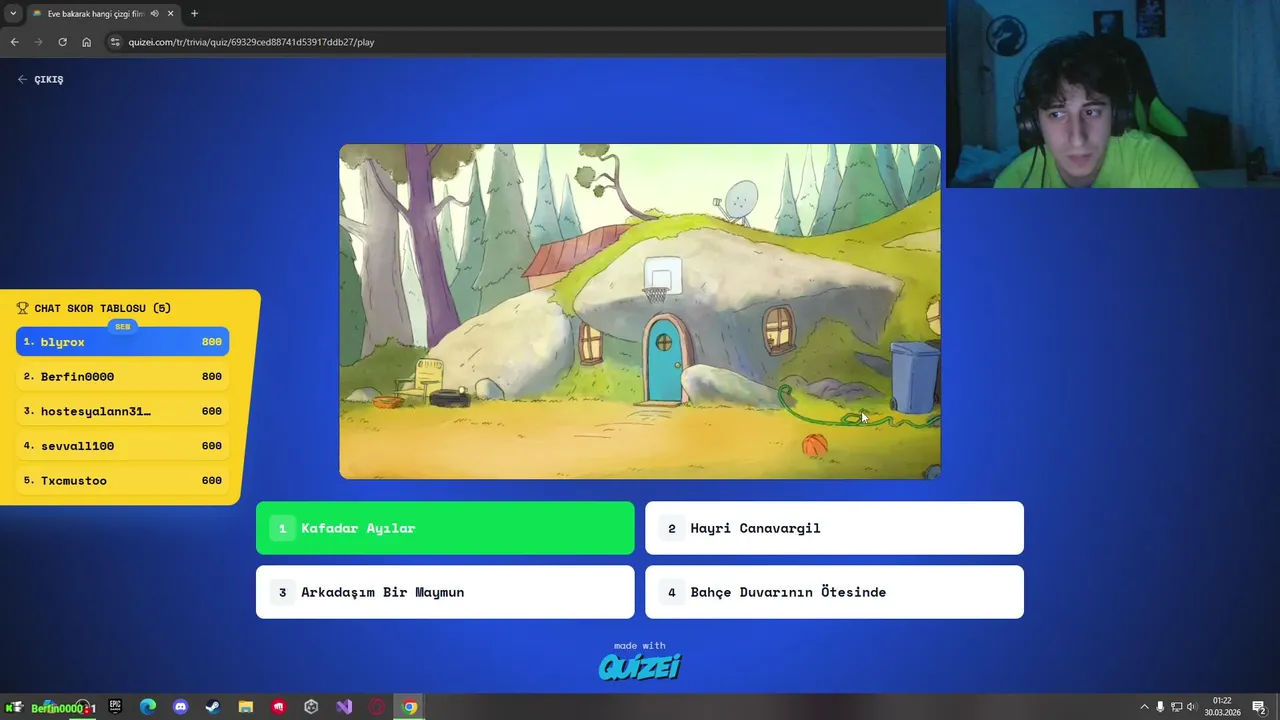This screenshot has height=720, width=1280.
Task: Select hostesyalann31 row in the scoreboard
Action: pyautogui.click(x=122, y=411)
